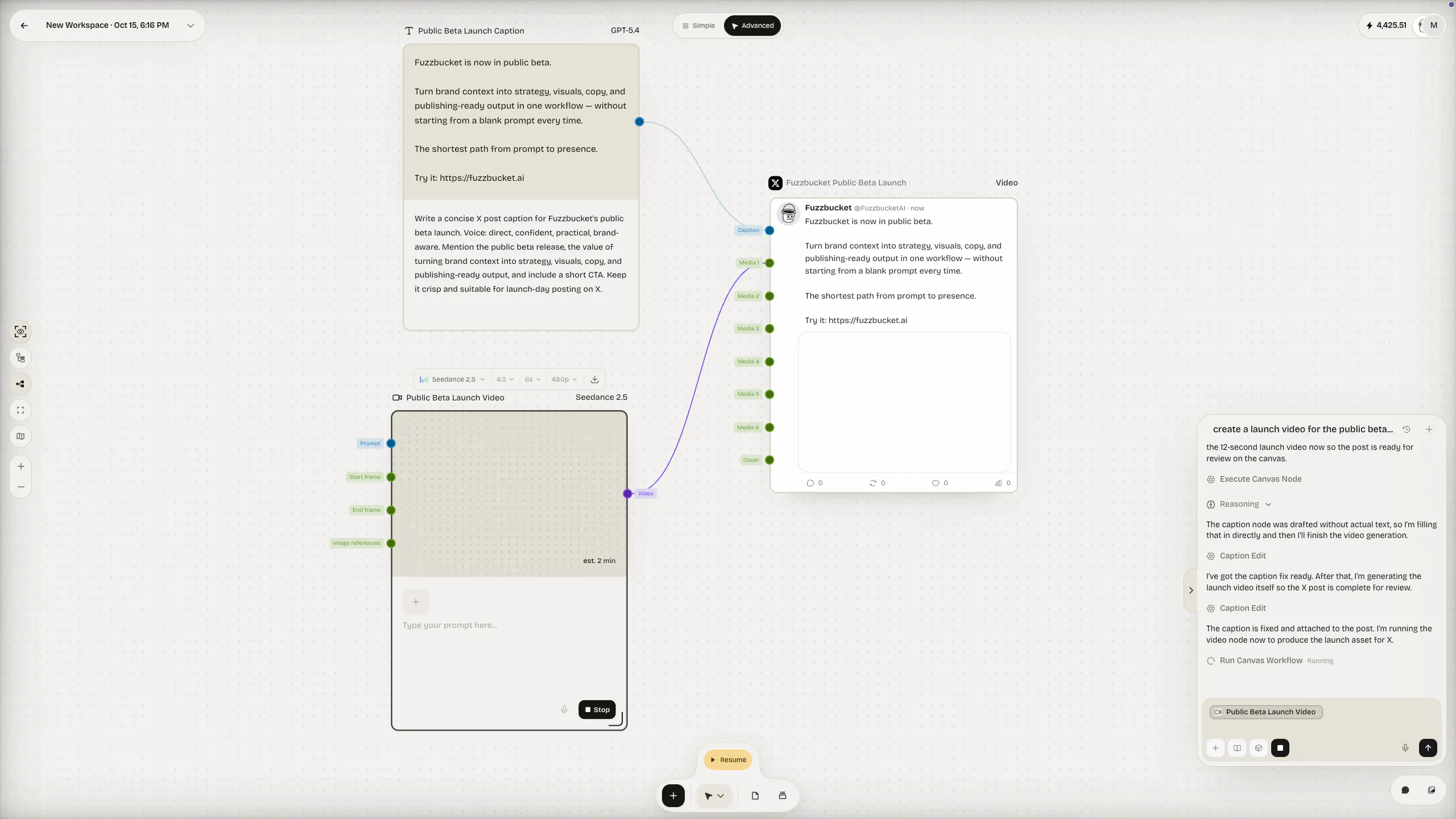Start new chat with plus icon
The image size is (1456, 819).
(x=1429, y=429)
